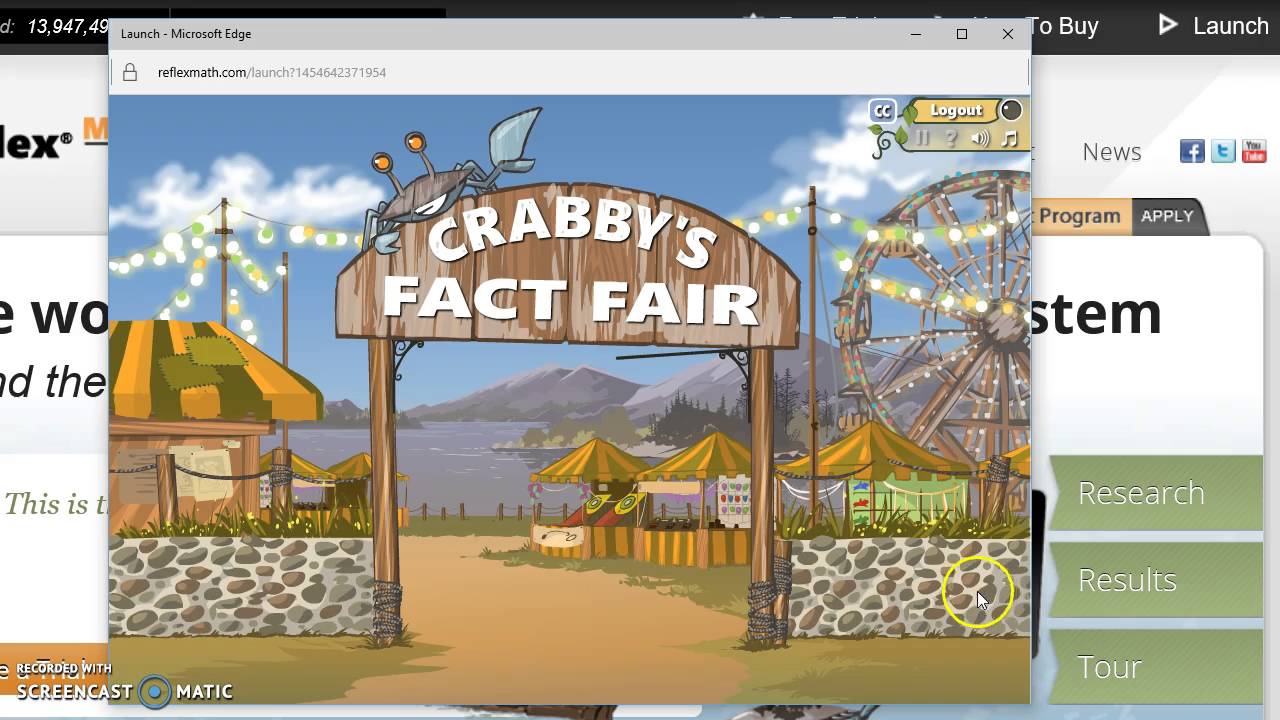Image resolution: width=1280 pixels, height=720 pixels.
Task: Toggle closed captions CC button
Action: (882, 111)
